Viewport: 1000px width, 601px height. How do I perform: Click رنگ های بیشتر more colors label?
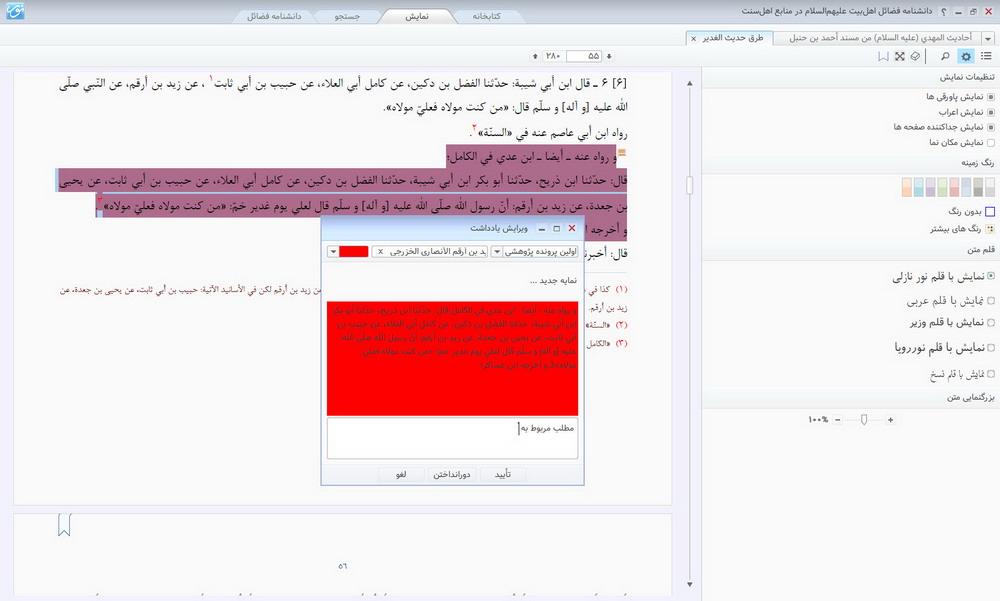pos(956,228)
